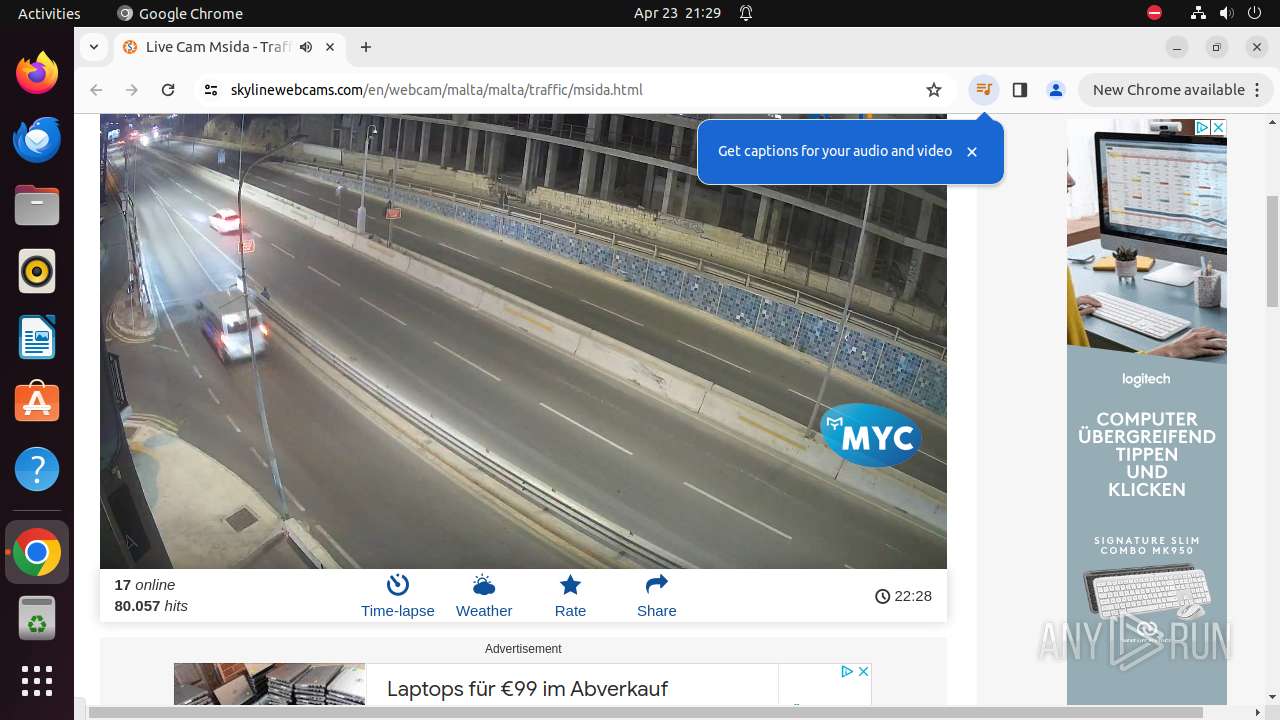Click the 80.057 hits counter text
The height and width of the screenshot is (720, 1280).
151,606
